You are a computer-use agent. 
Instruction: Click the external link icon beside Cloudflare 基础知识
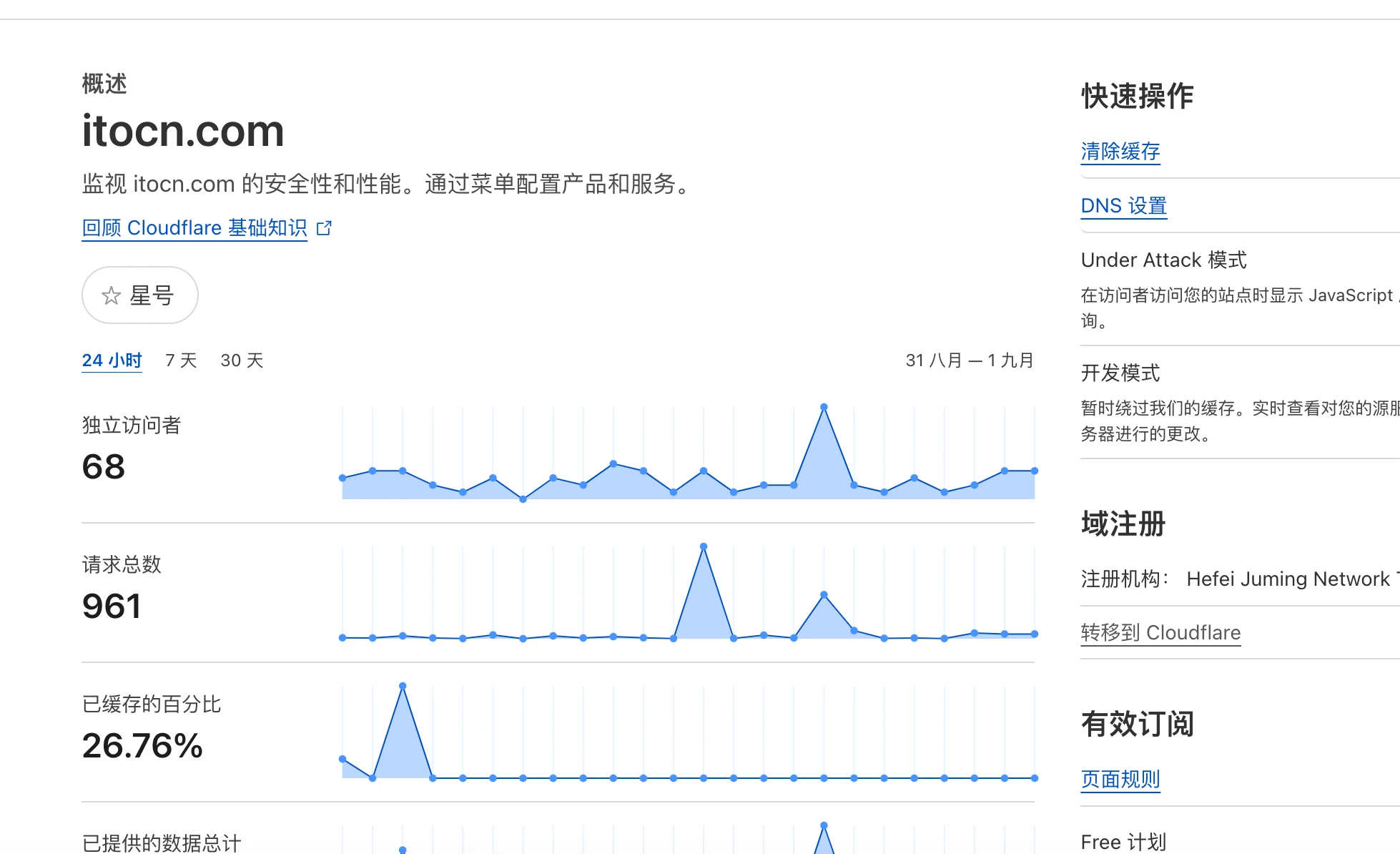point(324,228)
